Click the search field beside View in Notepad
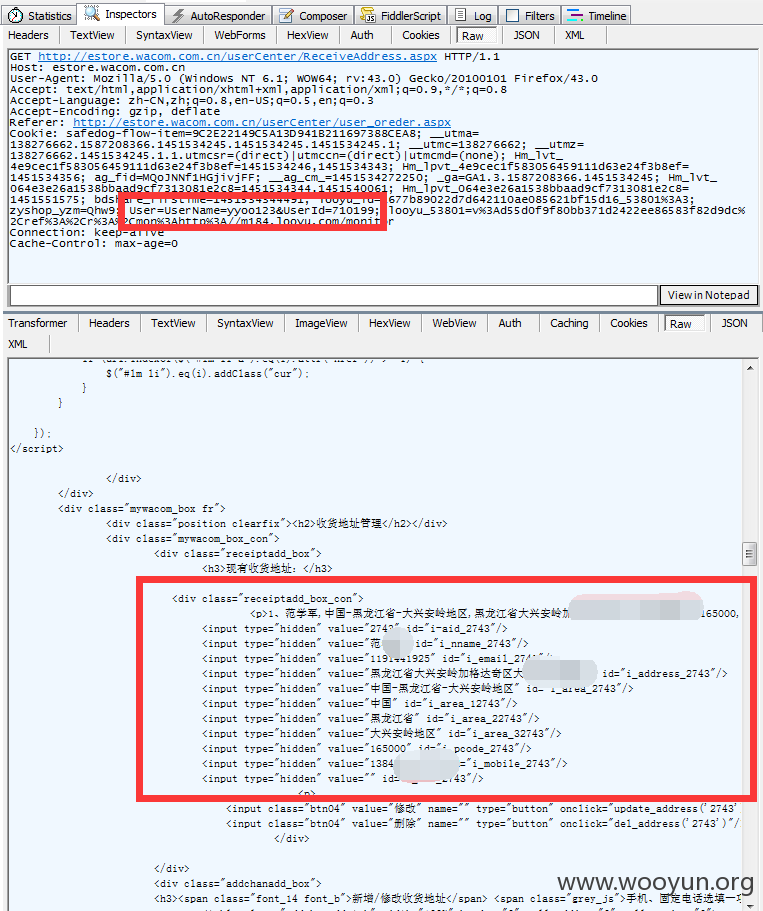 tap(334, 295)
